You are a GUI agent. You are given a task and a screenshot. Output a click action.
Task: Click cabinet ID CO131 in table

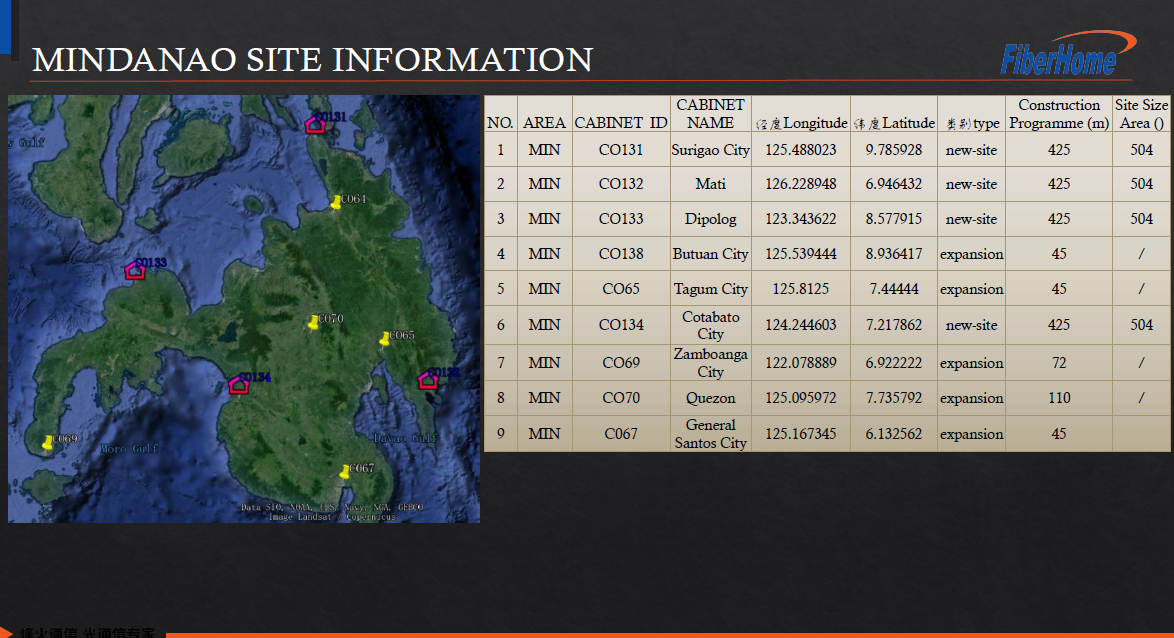point(621,150)
